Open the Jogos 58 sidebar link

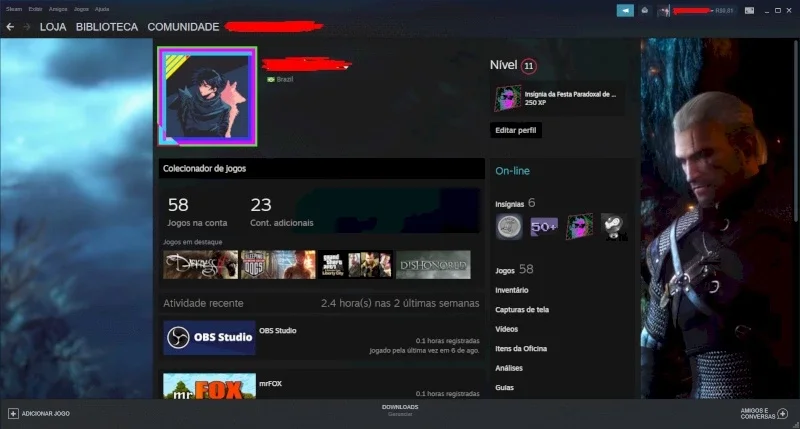click(x=514, y=269)
